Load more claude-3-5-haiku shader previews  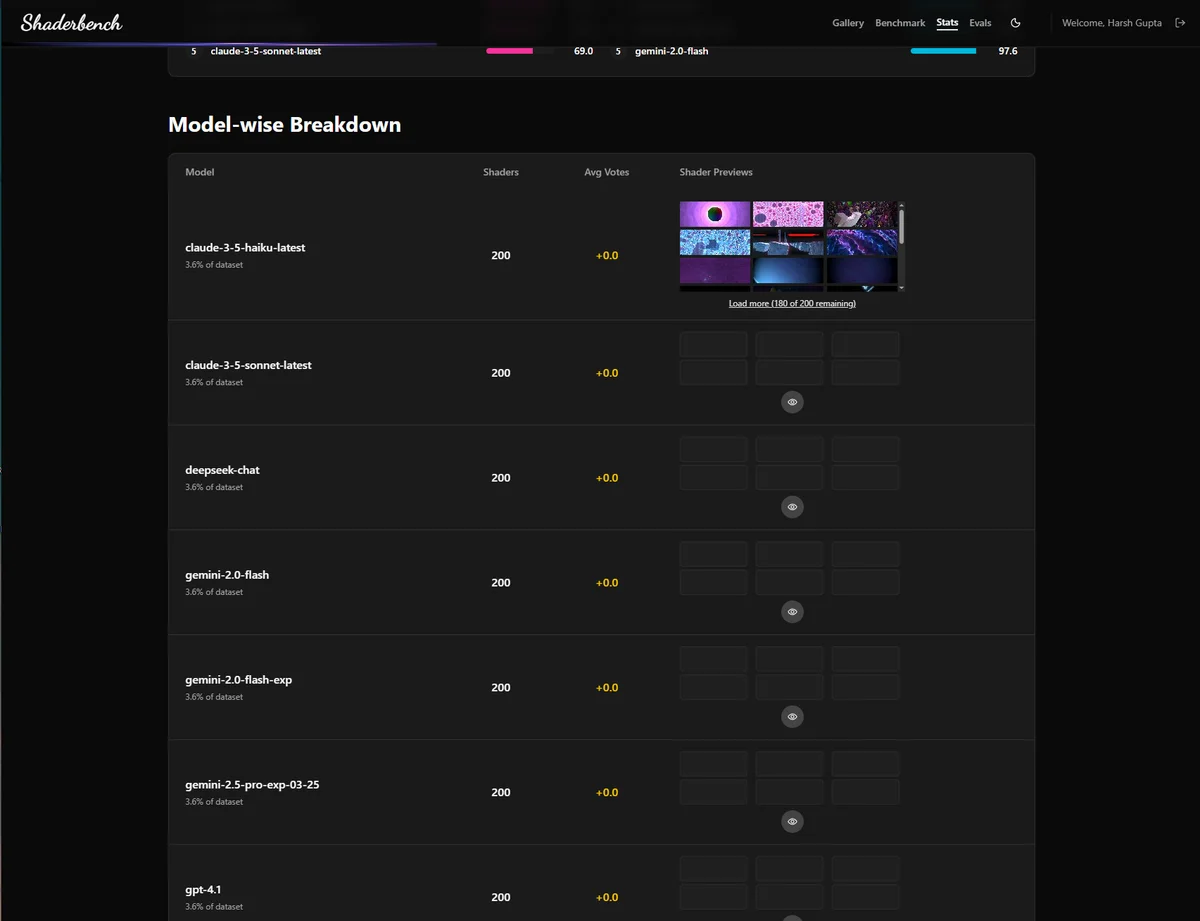791,303
